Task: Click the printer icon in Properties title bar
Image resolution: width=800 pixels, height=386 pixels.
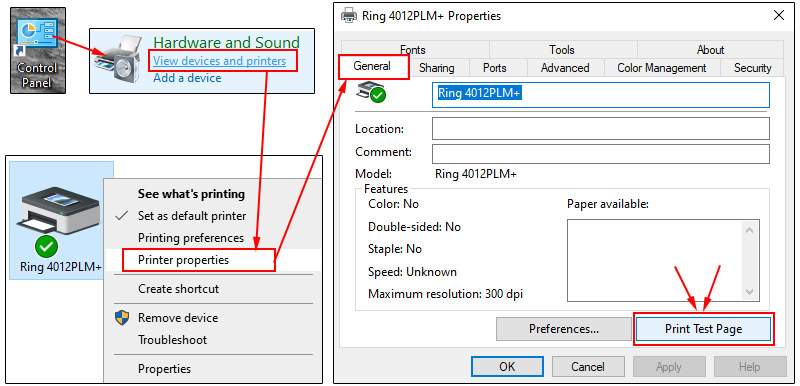Action: [348, 15]
